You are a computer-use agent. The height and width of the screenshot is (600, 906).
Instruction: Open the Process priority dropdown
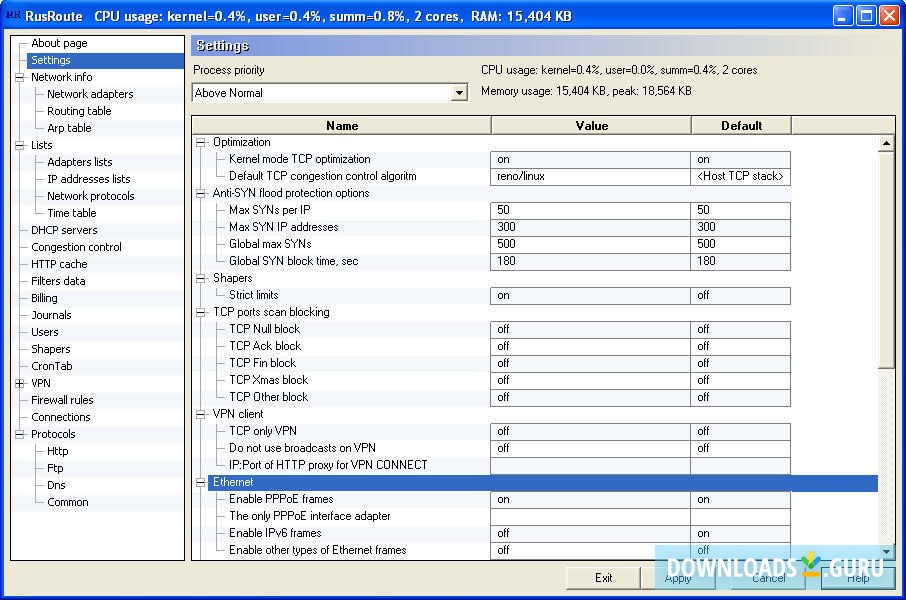pyautogui.click(x=459, y=93)
